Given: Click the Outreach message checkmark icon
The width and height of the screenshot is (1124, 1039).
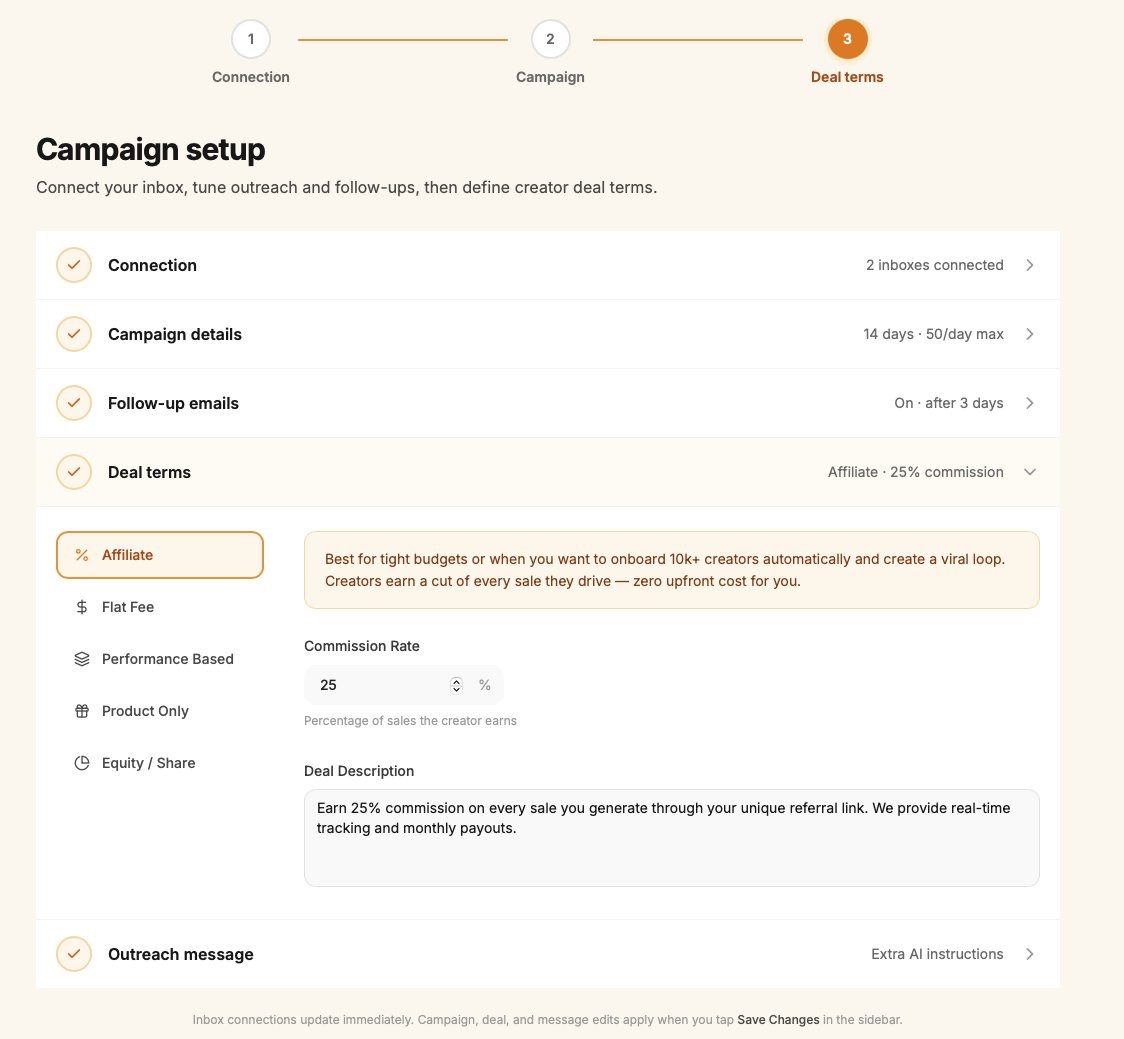Looking at the screenshot, I should 74,954.
